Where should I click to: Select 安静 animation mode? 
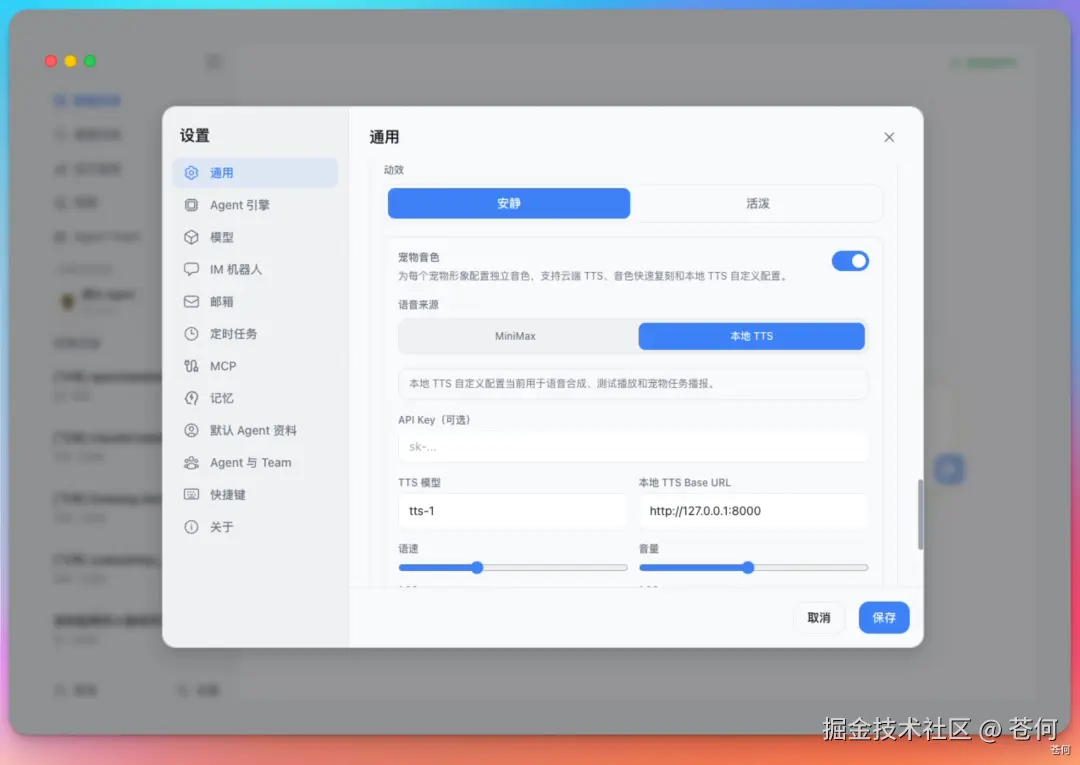point(508,203)
